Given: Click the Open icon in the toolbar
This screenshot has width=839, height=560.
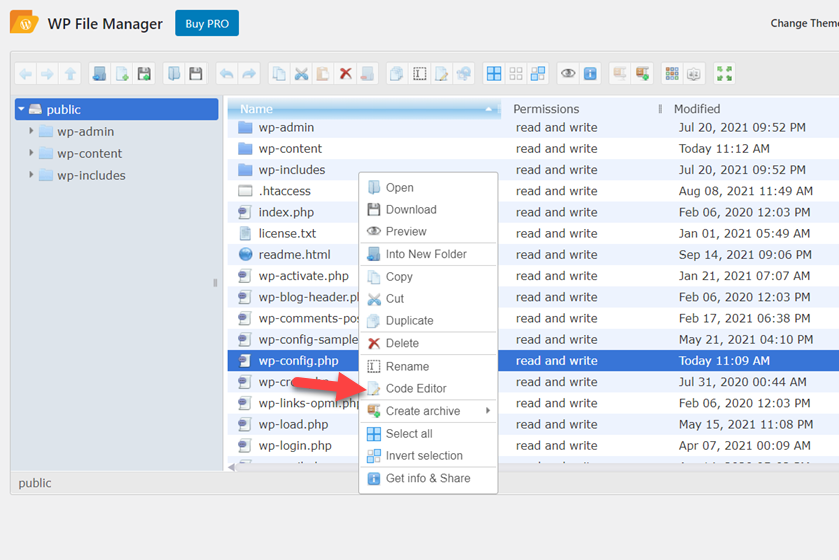Looking at the screenshot, I should (174, 74).
